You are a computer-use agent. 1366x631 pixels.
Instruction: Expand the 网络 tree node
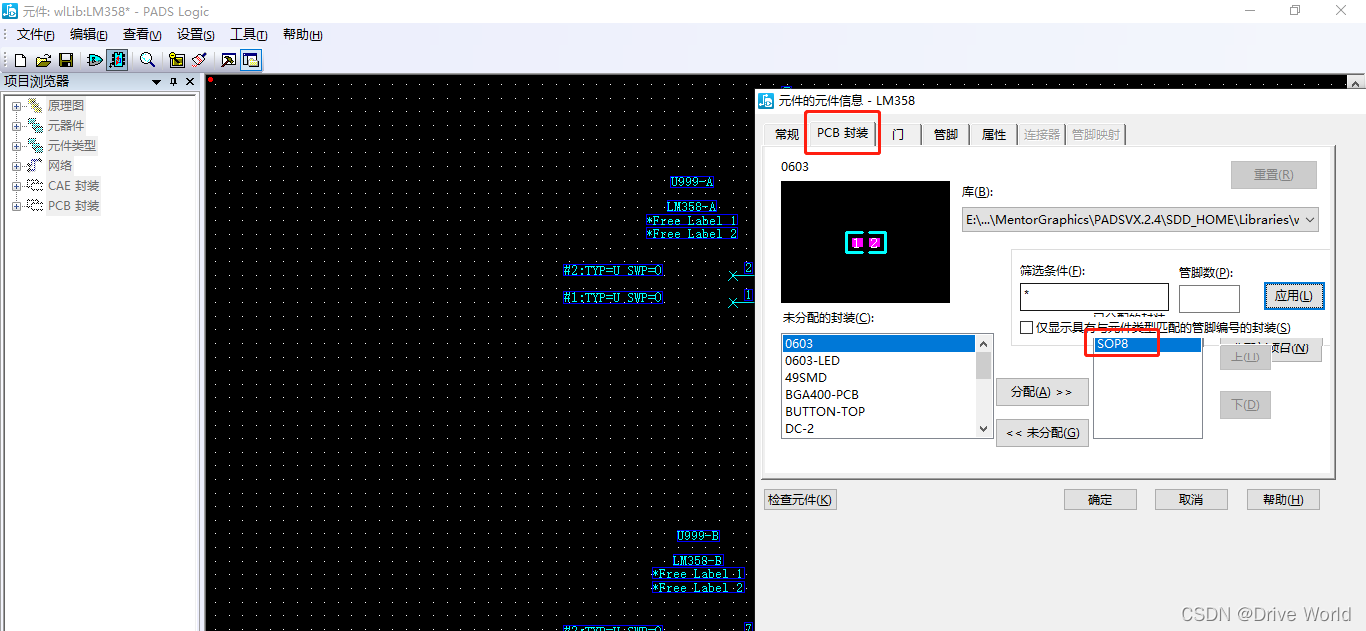(x=16, y=165)
